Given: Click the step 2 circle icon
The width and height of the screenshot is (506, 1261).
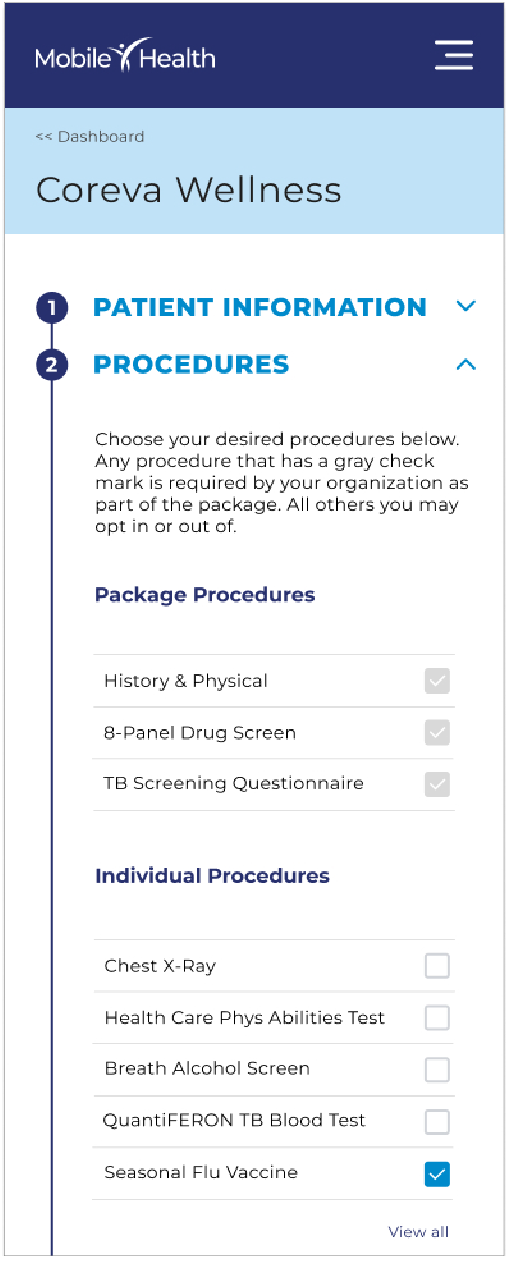Looking at the screenshot, I should [52, 365].
